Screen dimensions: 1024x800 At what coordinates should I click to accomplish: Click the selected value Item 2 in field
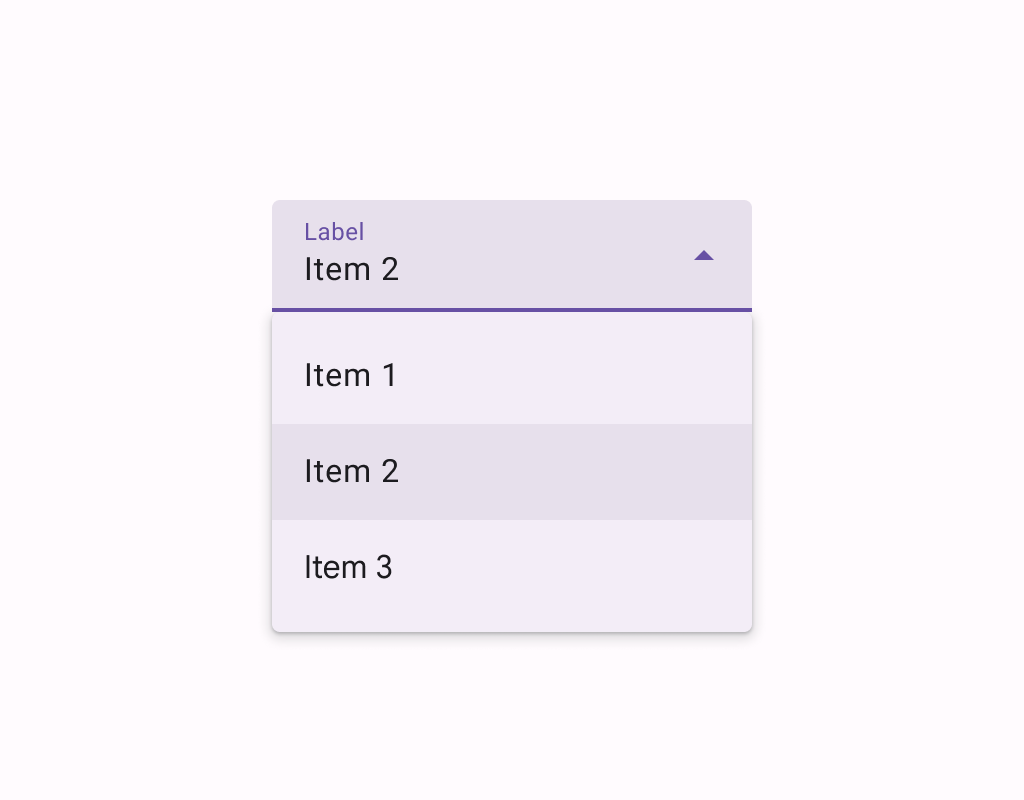(351, 270)
